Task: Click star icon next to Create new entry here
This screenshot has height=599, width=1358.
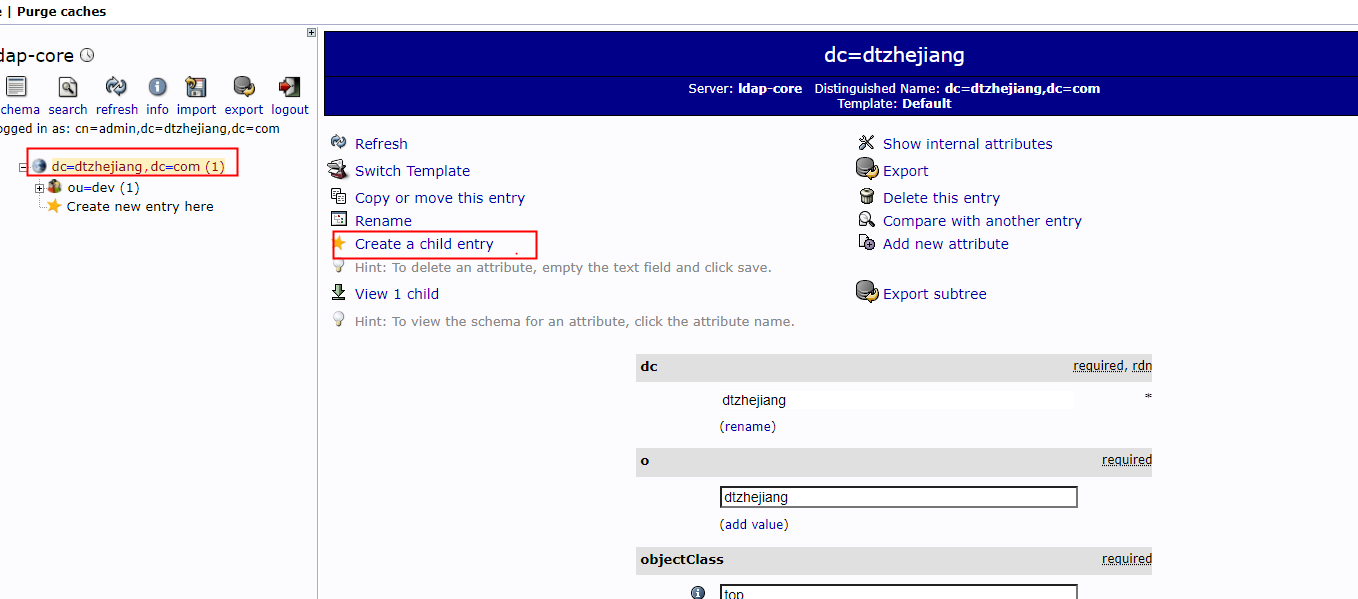Action: pos(54,206)
